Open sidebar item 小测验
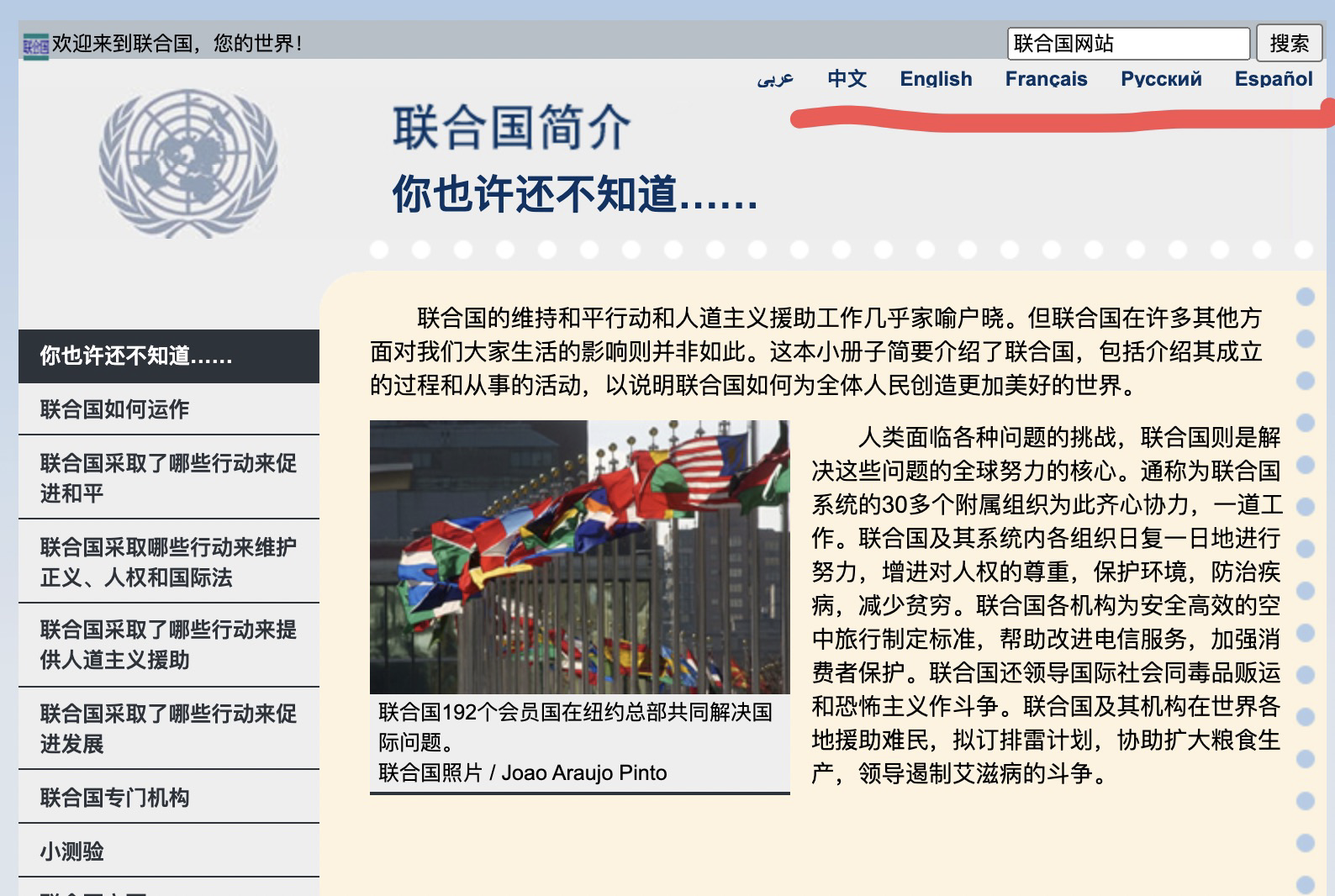The image size is (1335, 896). pyautogui.click(x=169, y=851)
